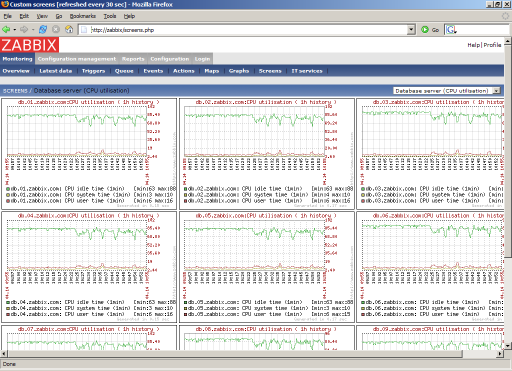Click the Done status bar text
Screen dimensions: 512x371
(9, 364)
